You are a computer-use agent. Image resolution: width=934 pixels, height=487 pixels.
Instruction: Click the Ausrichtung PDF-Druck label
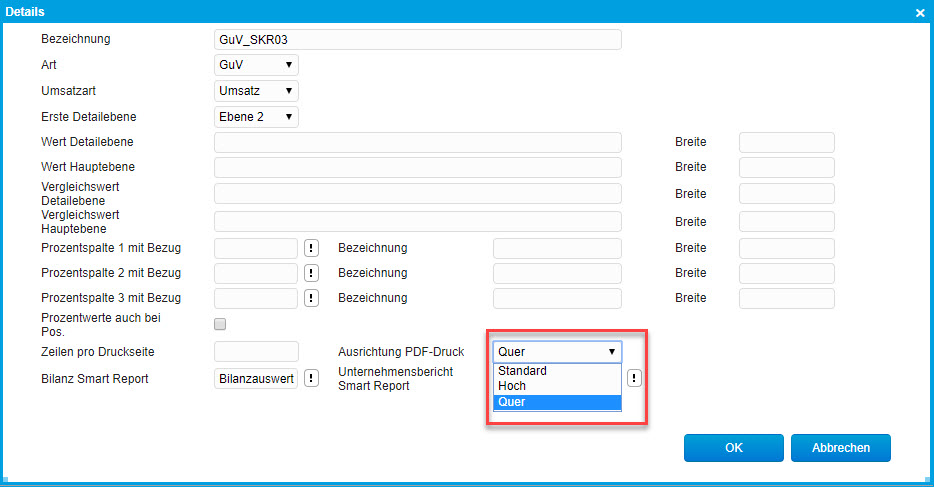401,352
